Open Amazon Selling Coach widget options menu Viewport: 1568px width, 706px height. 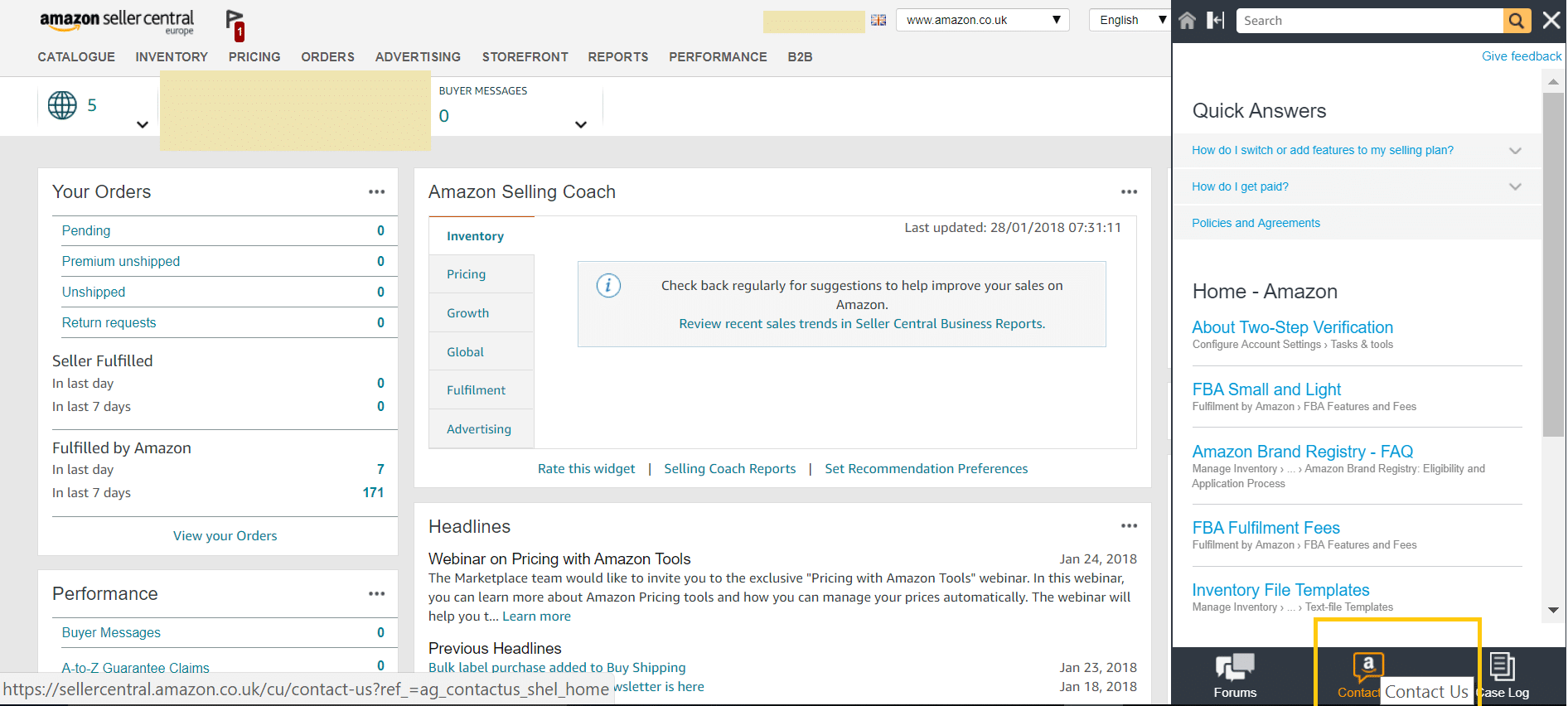click(x=1129, y=191)
